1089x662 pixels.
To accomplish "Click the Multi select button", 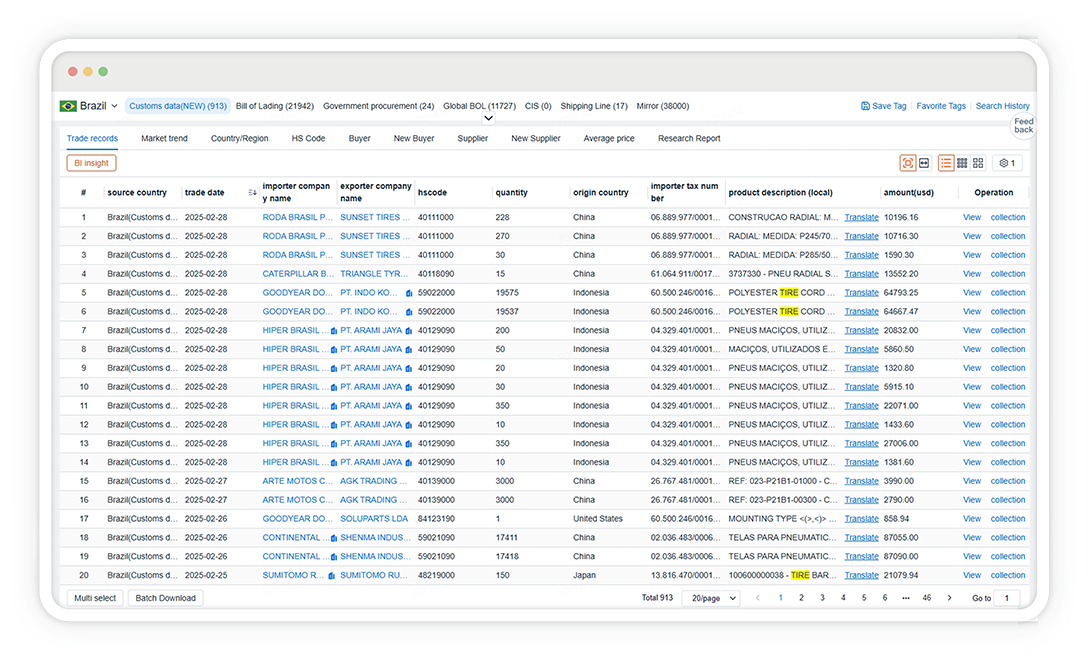I will (95, 598).
